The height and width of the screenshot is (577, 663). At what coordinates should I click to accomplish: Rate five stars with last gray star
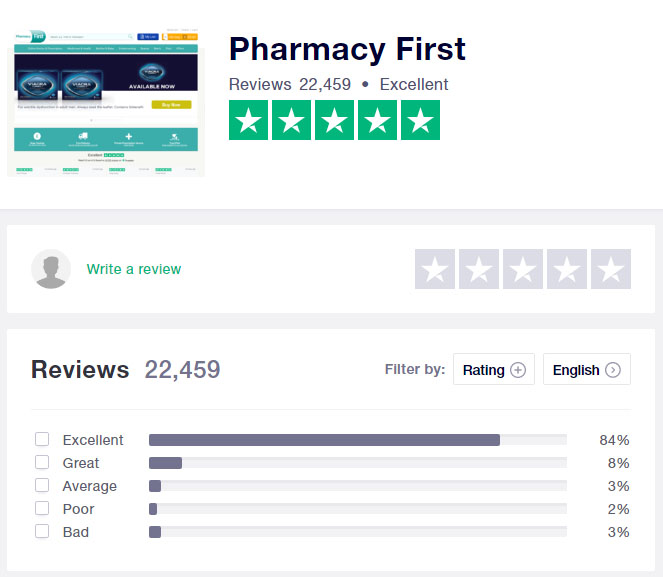pos(611,269)
